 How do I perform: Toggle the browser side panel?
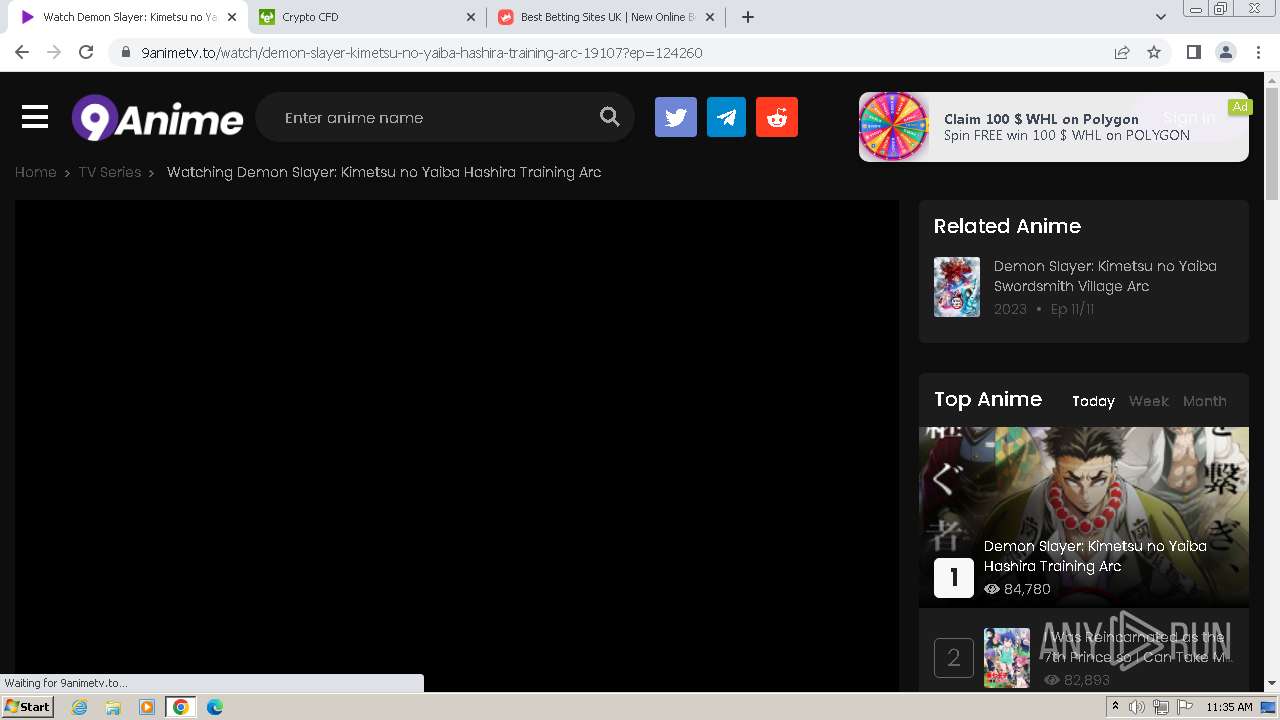pyautogui.click(x=1194, y=52)
